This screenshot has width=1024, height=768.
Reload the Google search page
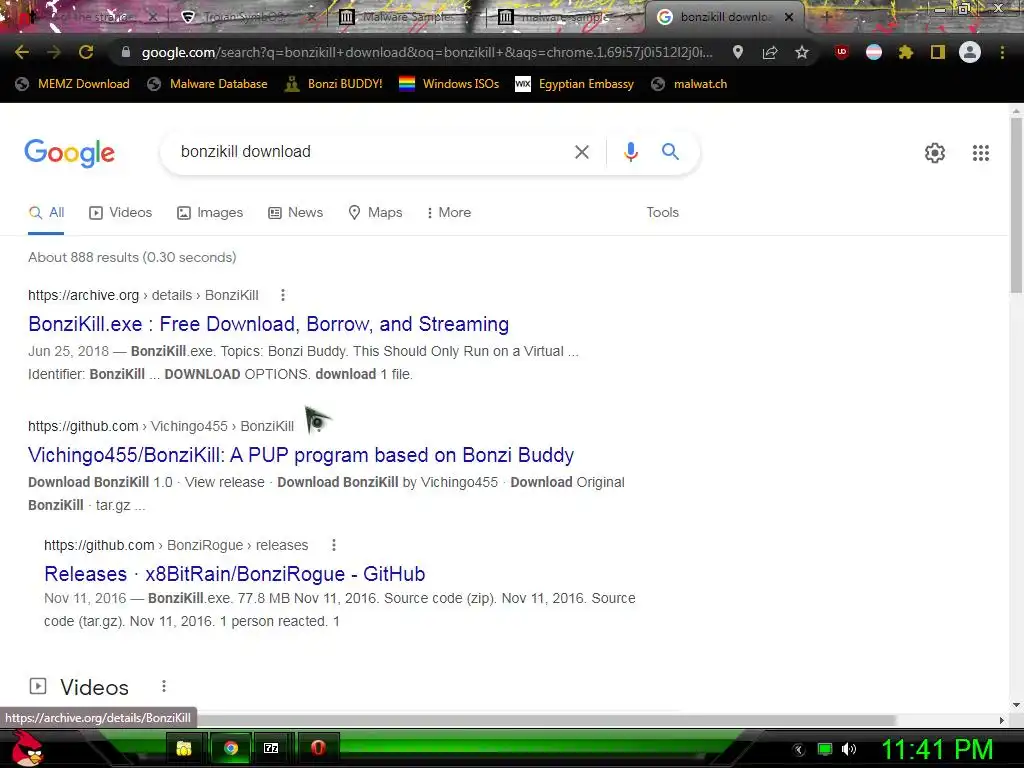[86, 52]
